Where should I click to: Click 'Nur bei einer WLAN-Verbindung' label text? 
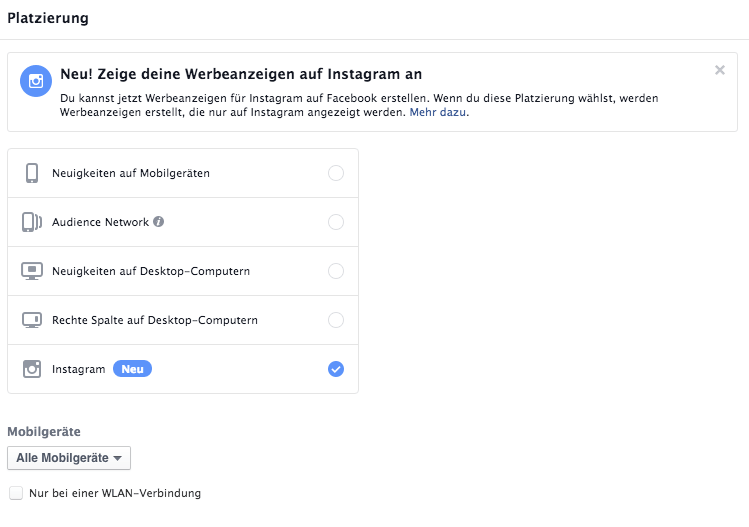coord(115,493)
